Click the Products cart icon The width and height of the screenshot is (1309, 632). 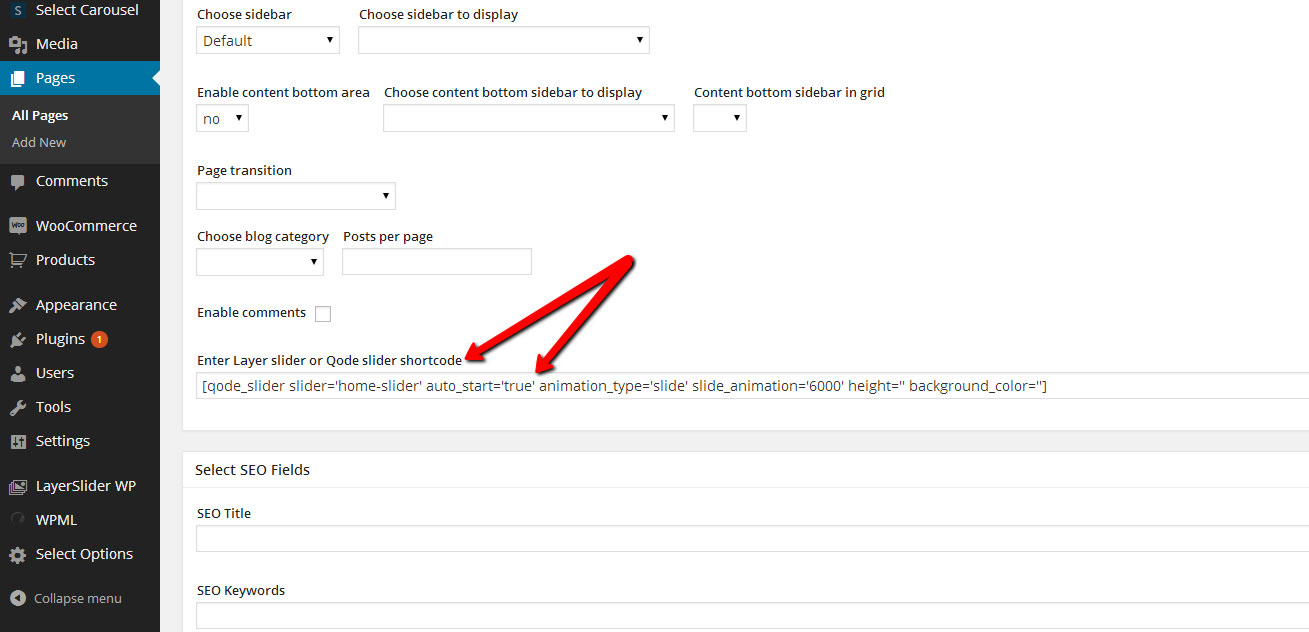pyautogui.click(x=17, y=260)
